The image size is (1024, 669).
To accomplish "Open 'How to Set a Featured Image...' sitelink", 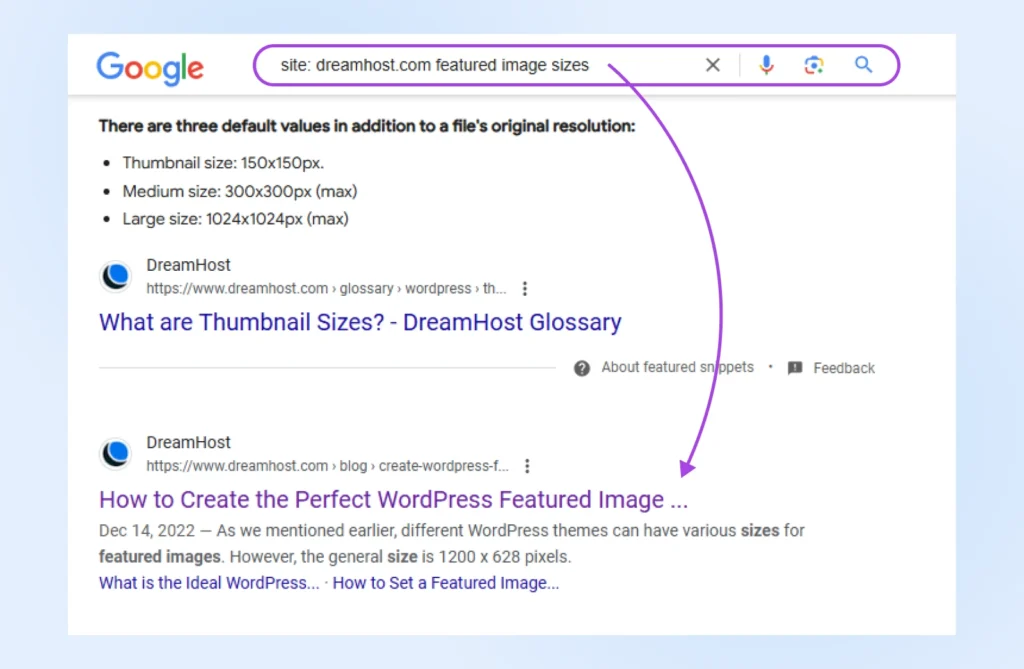I will pos(446,583).
